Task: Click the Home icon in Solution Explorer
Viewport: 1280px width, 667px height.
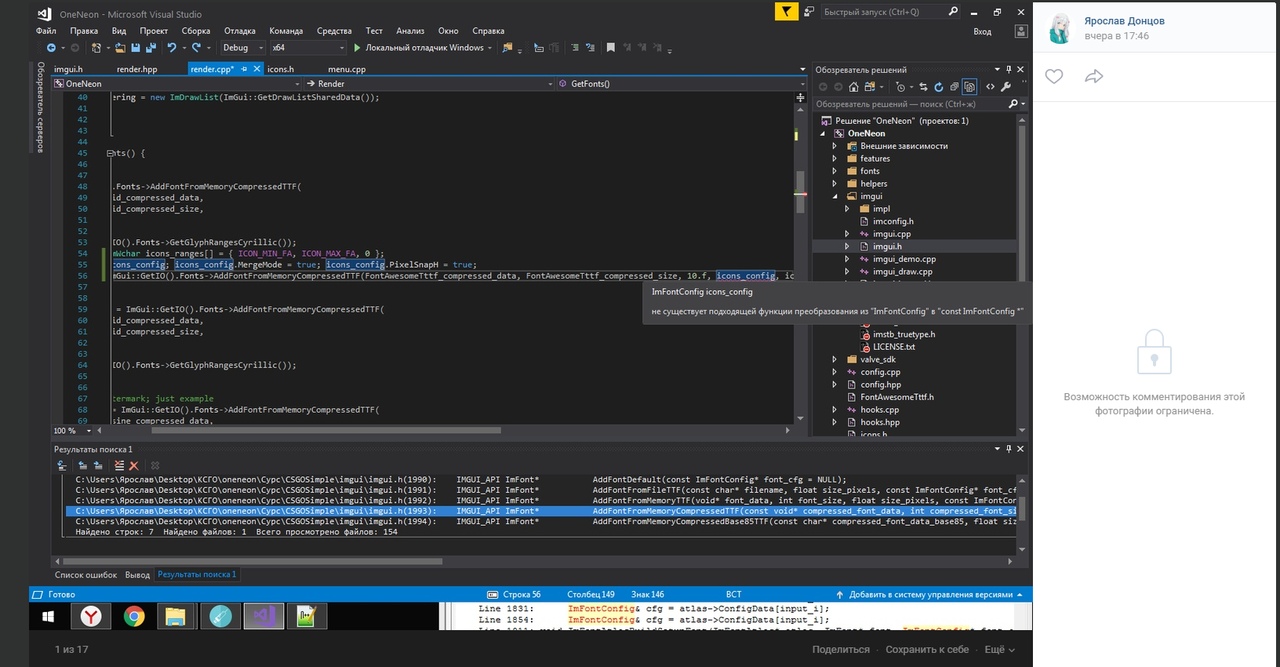Action: [856, 87]
